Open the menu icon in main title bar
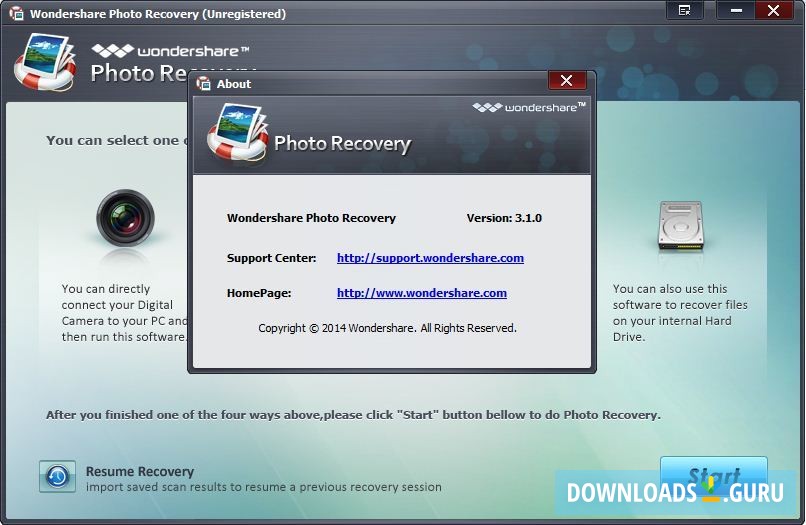Screen dimensions: 806x525 click(684, 10)
